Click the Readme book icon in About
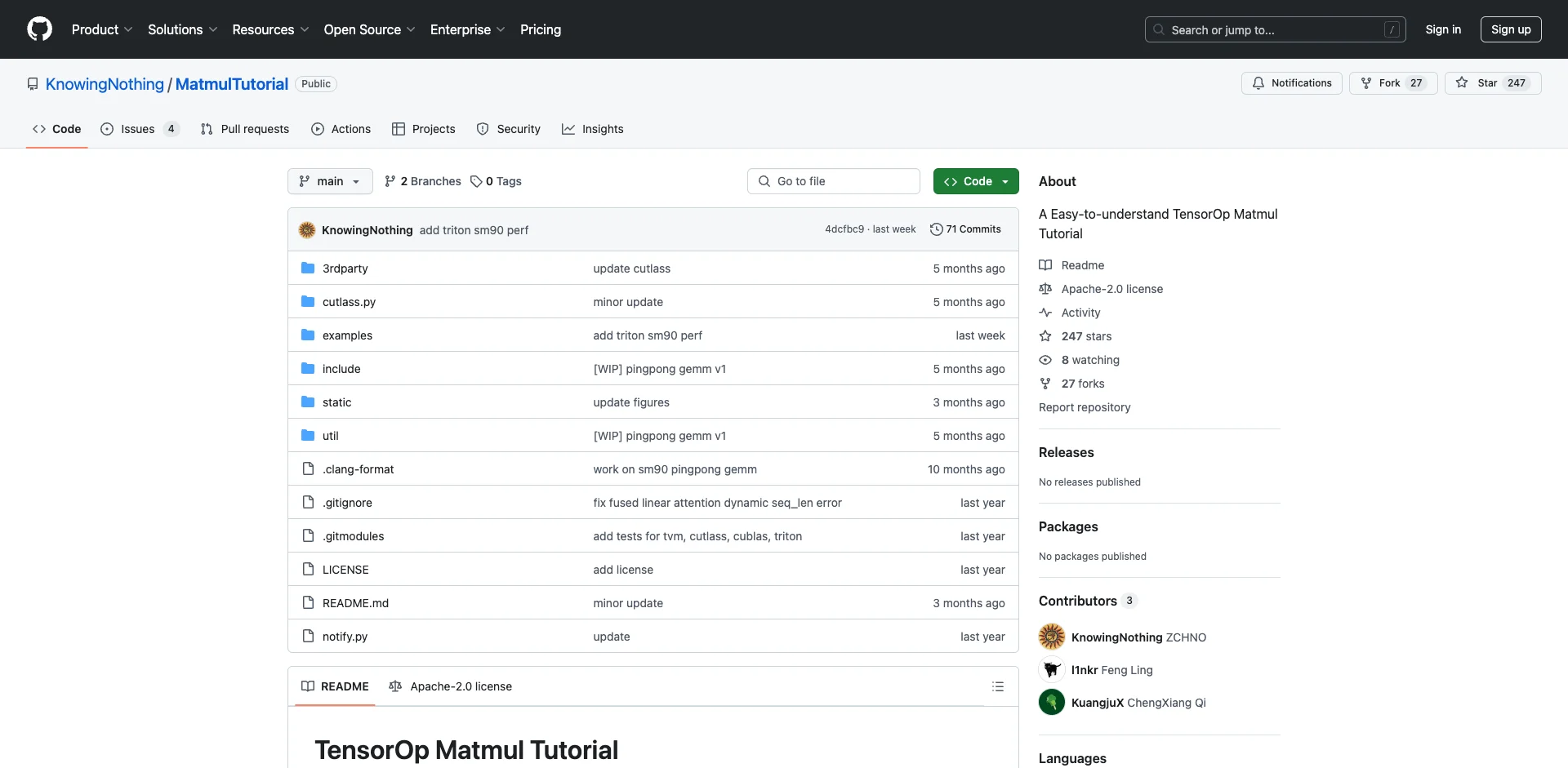 (x=1045, y=265)
